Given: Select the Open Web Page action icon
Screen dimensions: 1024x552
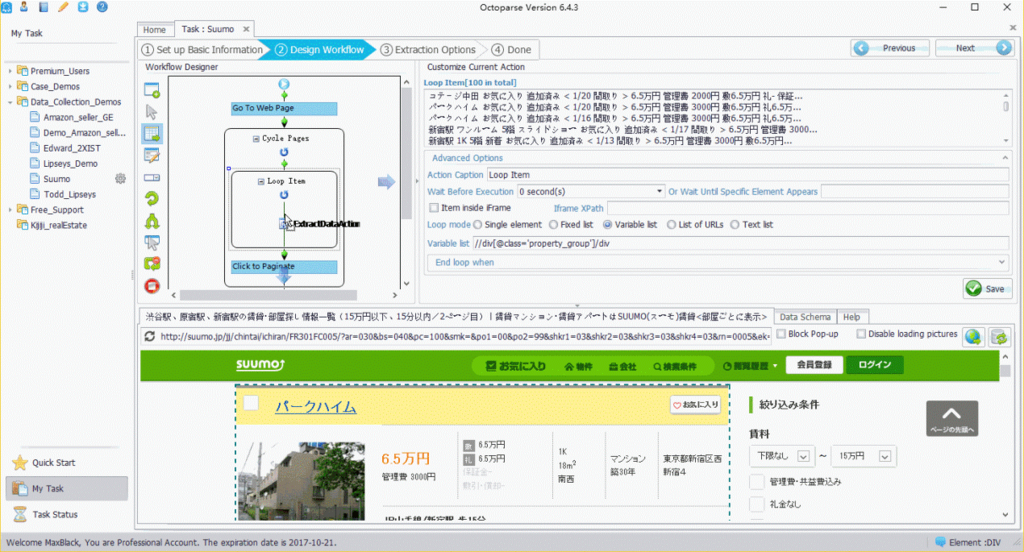Looking at the screenshot, I should pos(152,90).
